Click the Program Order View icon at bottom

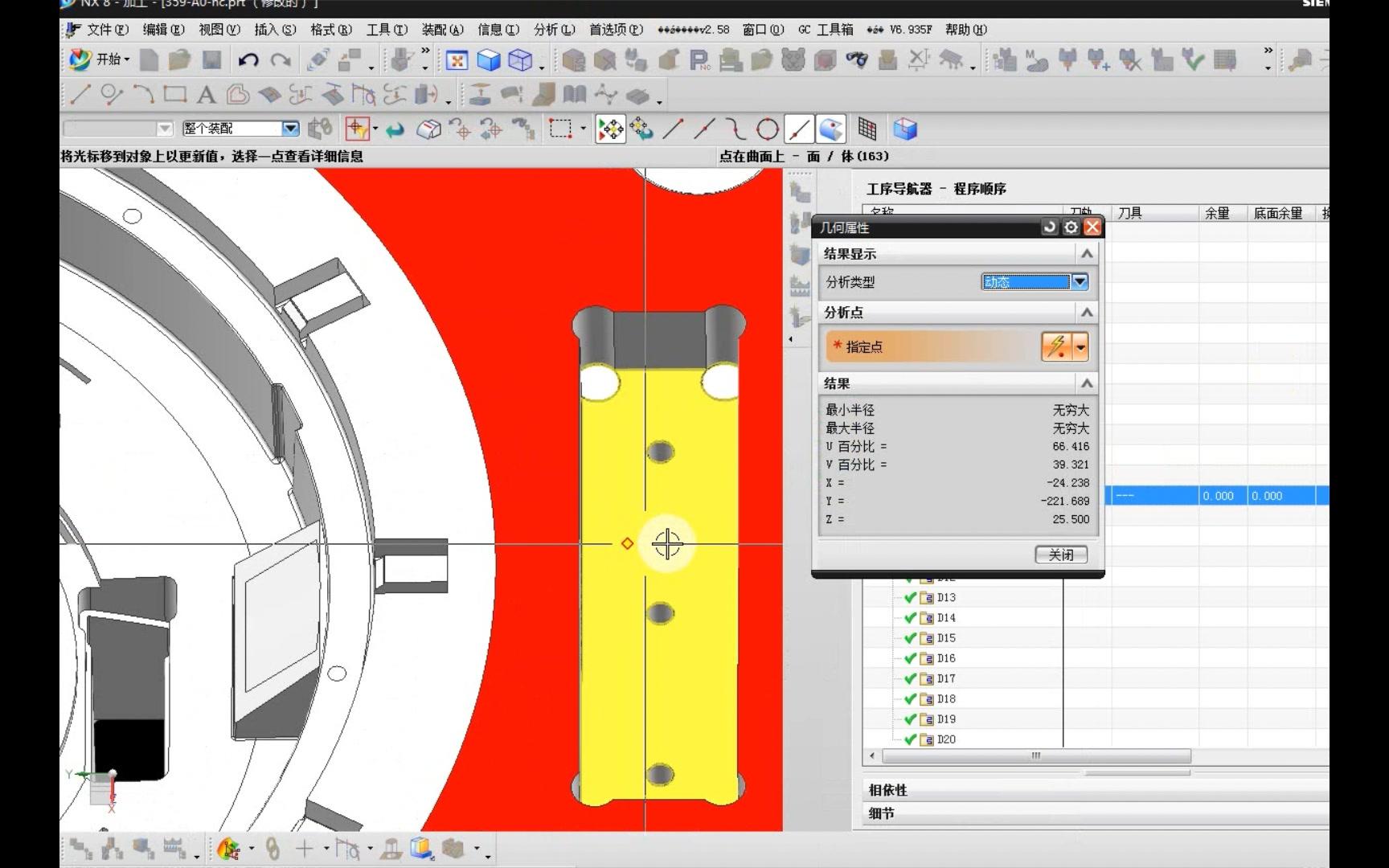(x=80, y=849)
